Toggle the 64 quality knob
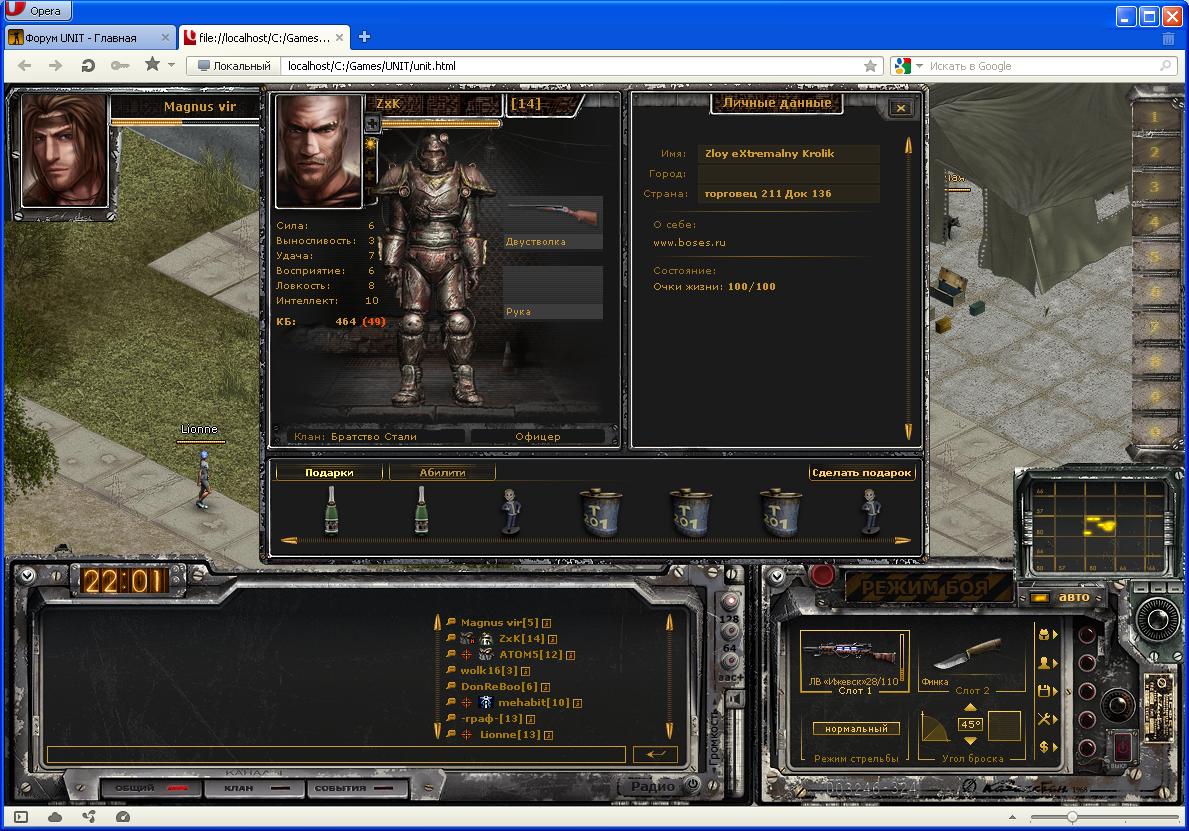Screen dimensions: 1189x831 click(x=729, y=632)
